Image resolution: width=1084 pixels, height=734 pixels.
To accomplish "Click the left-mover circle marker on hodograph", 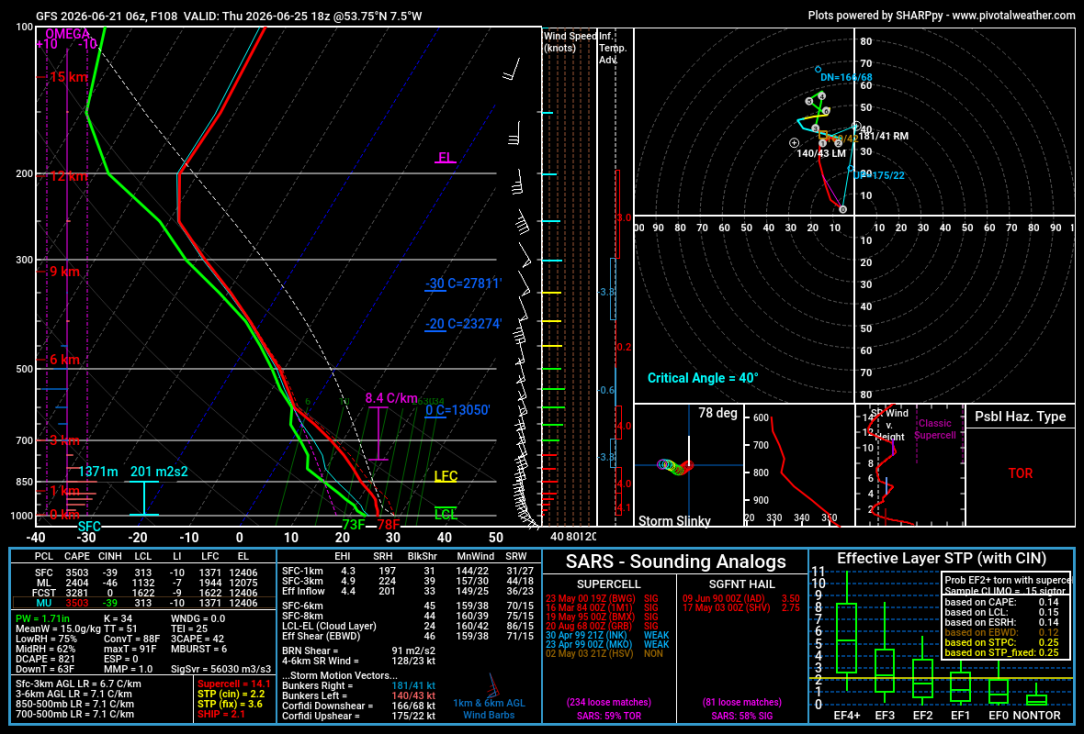I will [x=794, y=143].
